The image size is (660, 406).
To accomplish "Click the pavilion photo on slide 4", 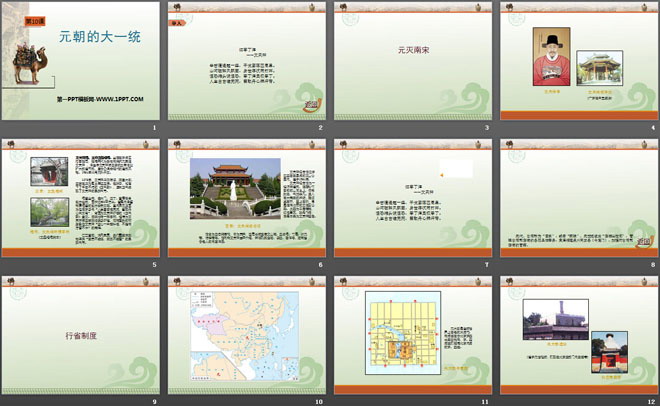I will (x=599, y=68).
